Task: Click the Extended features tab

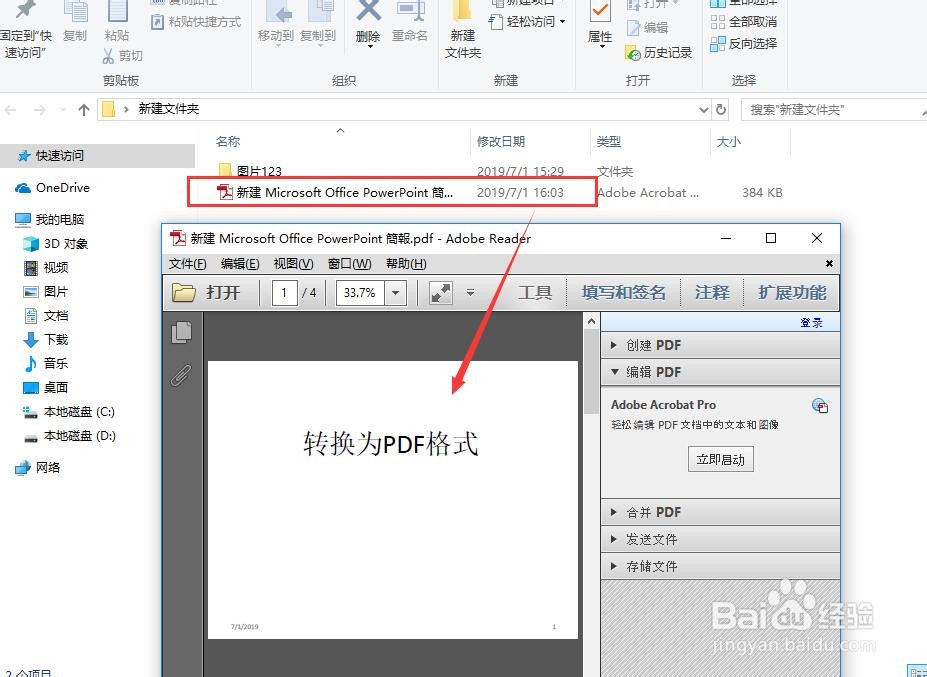Action: click(x=792, y=293)
